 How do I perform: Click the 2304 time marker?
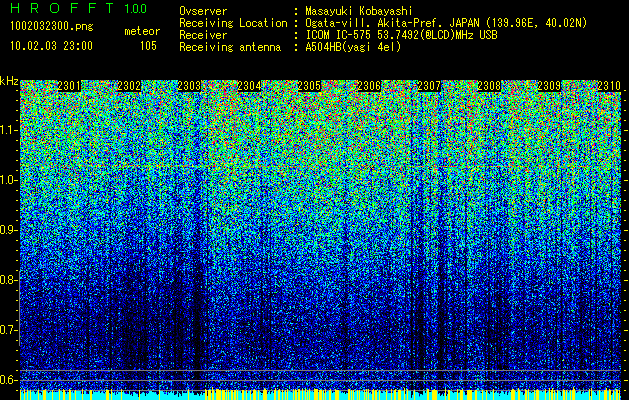250,86
